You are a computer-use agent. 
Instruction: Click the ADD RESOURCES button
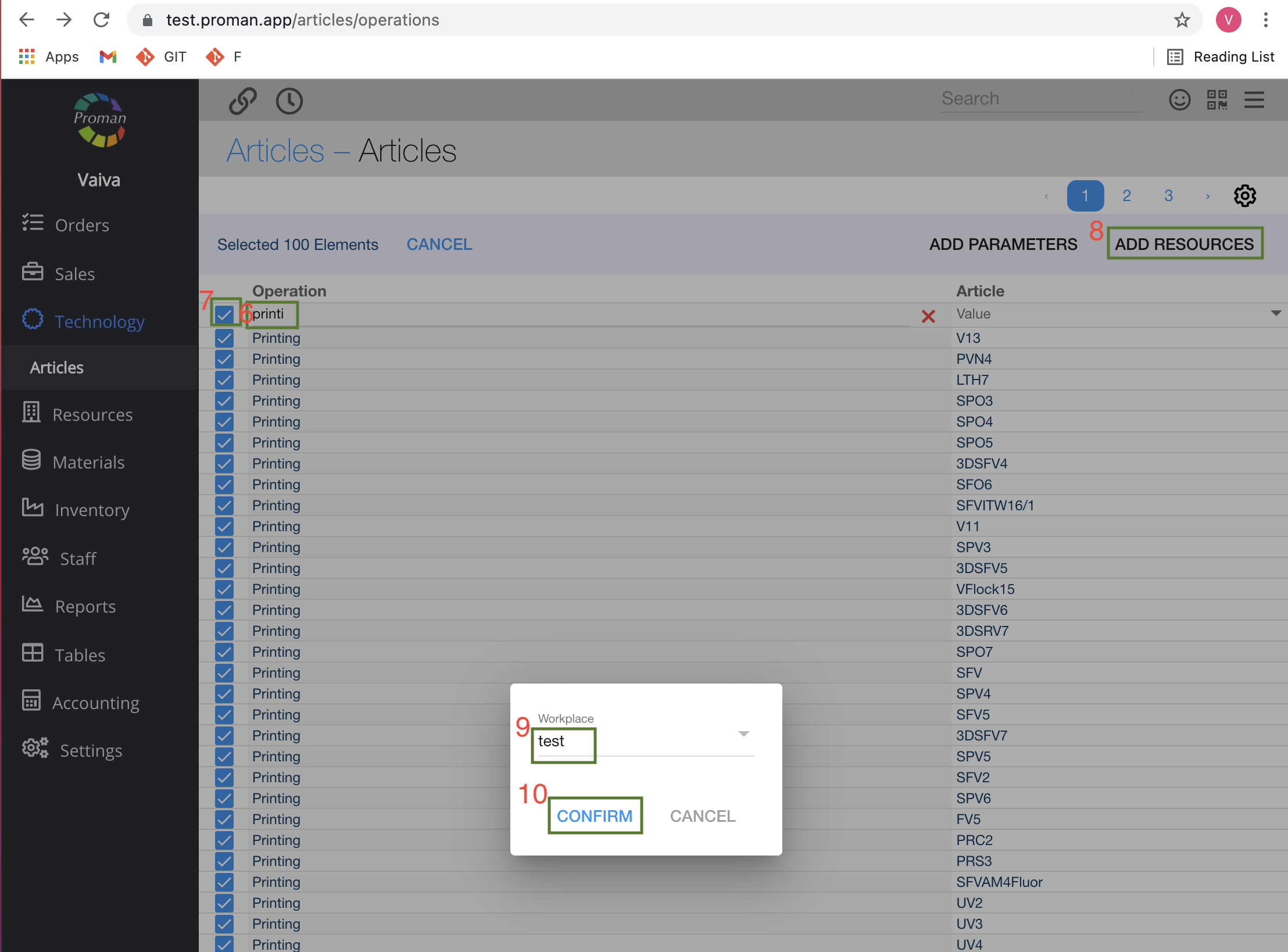point(1184,244)
